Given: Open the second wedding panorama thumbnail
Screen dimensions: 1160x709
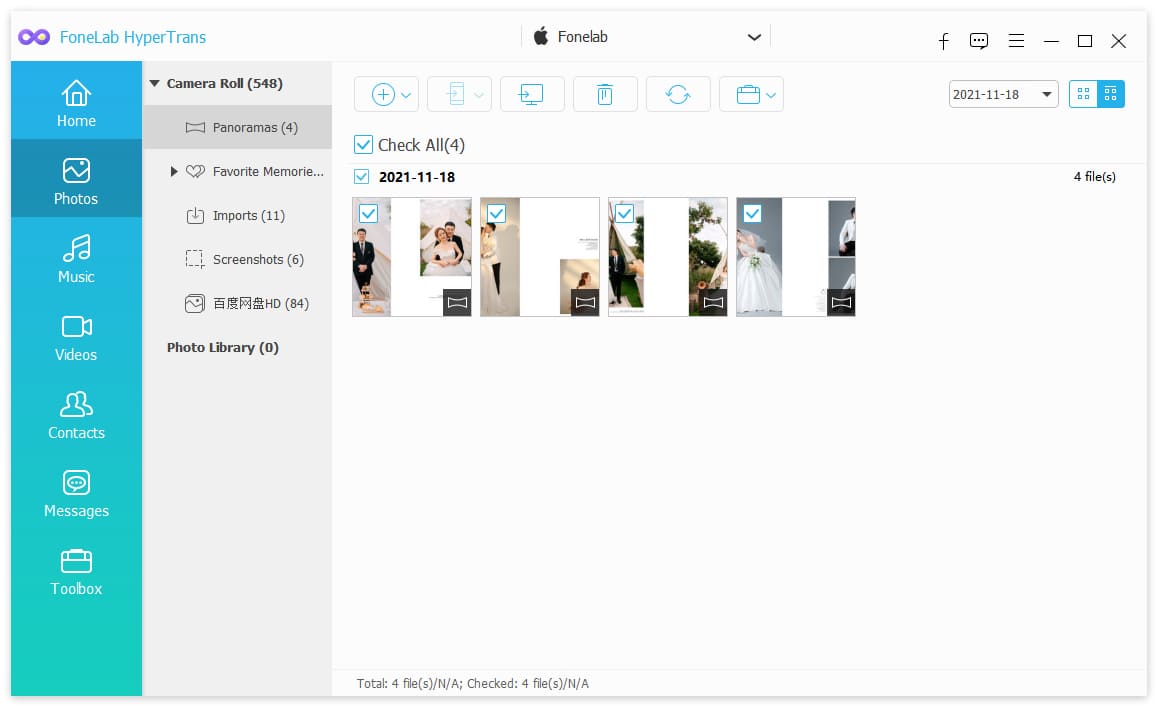Looking at the screenshot, I should point(540,257).
